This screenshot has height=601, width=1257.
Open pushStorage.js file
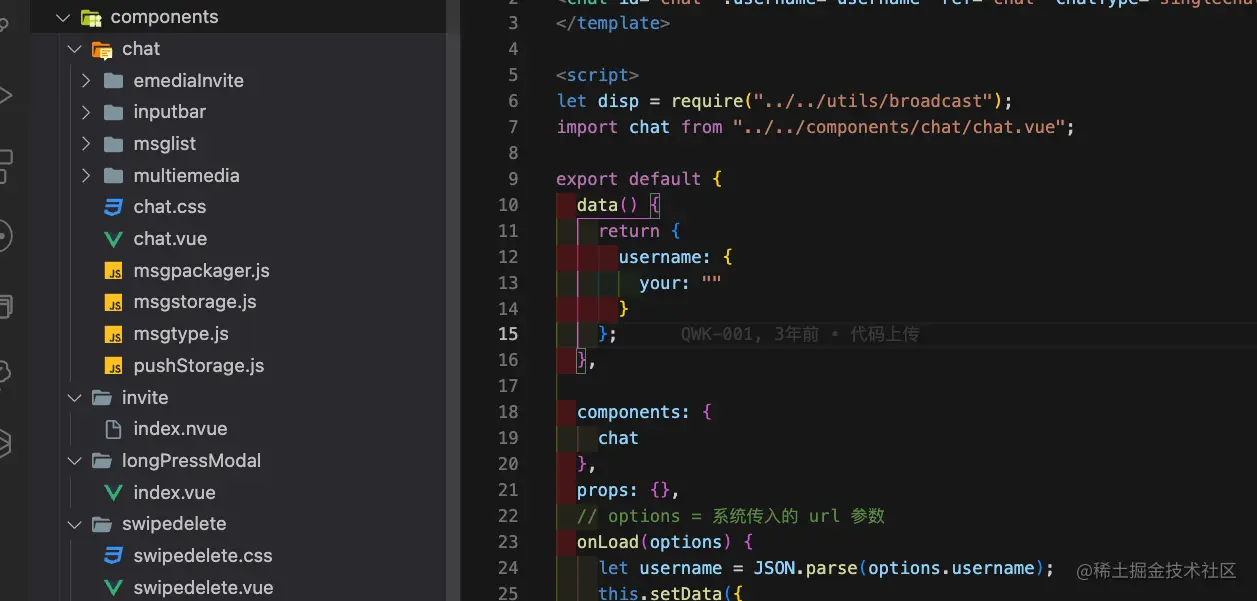[x=199, y=366]
